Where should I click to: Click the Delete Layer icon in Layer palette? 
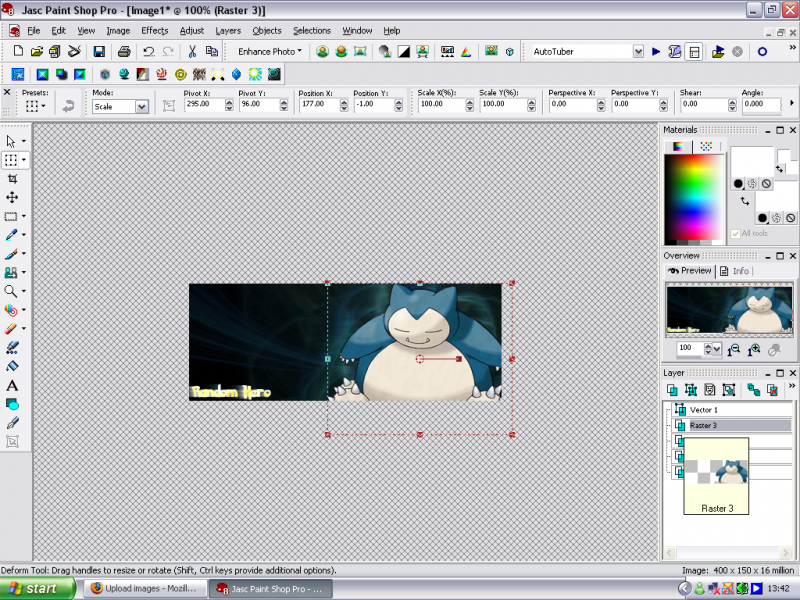click(x=772, y=390)
